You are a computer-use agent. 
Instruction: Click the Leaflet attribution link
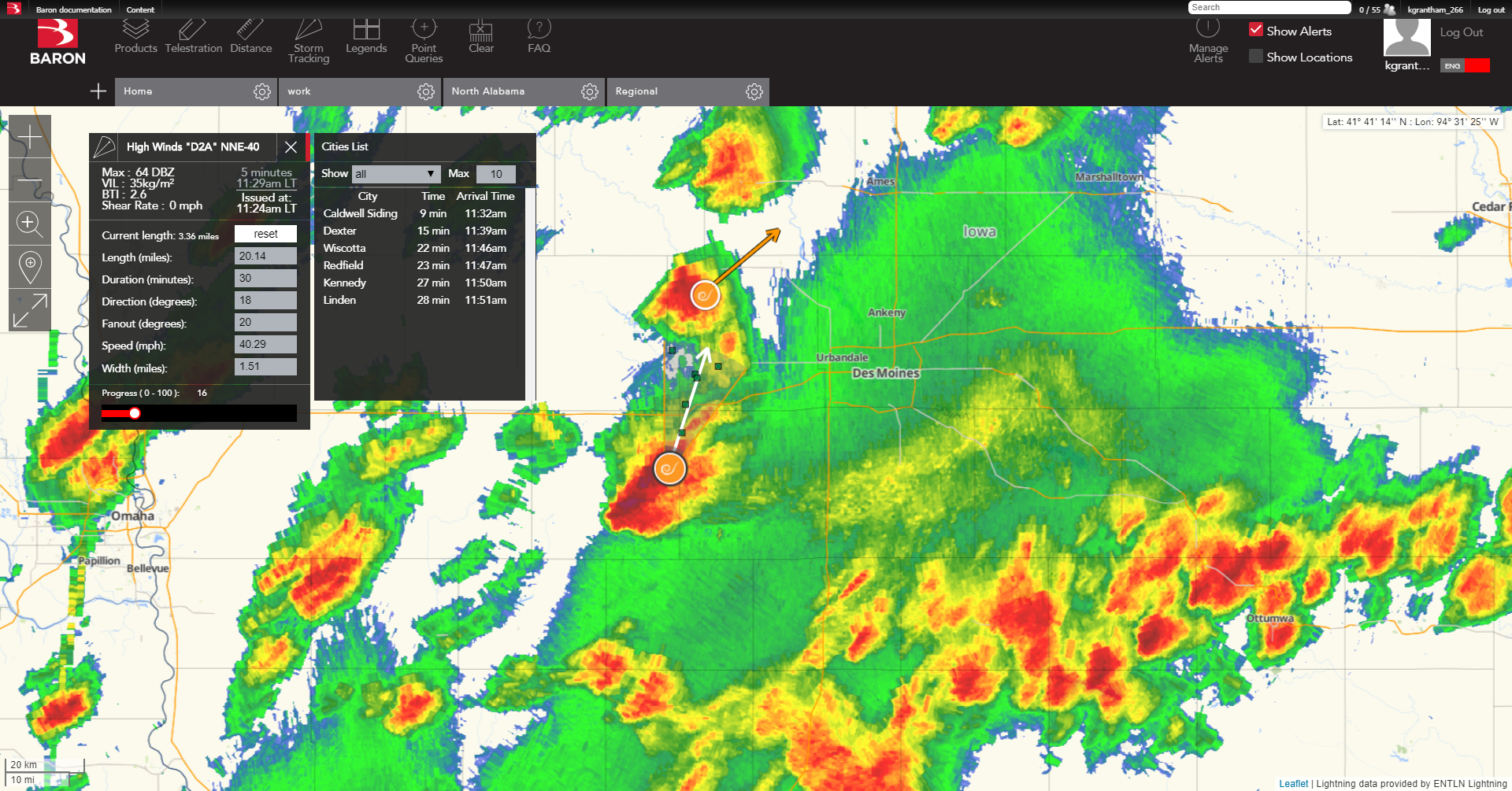[1294, 783]
